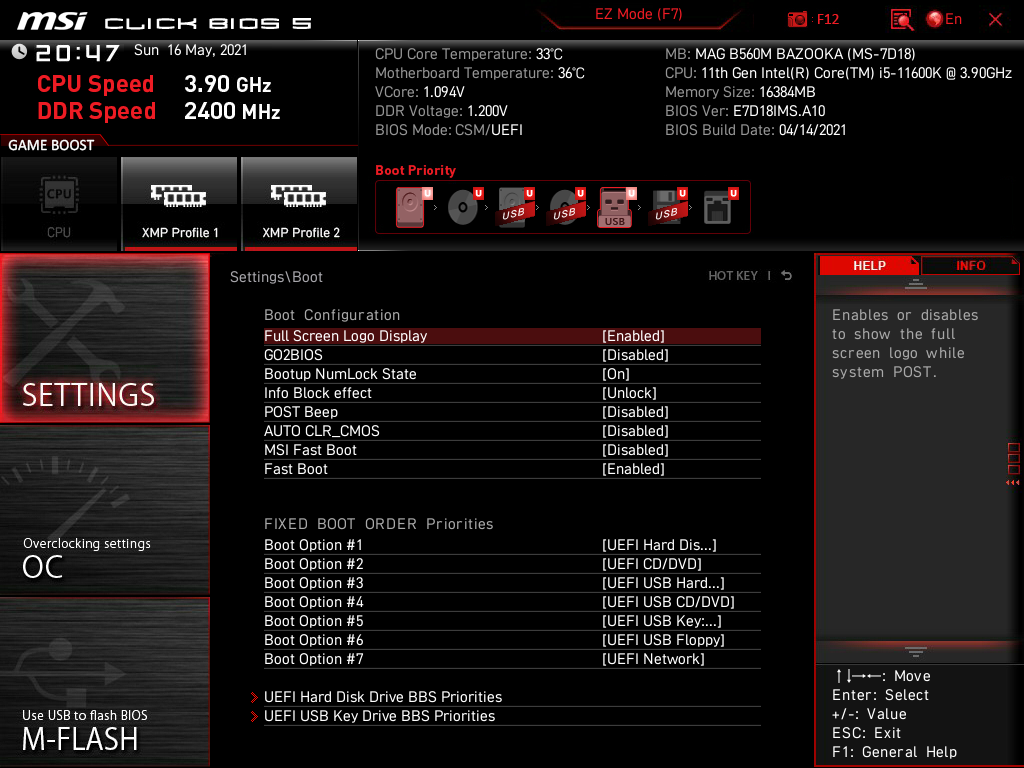Change the Fast Boot setting
The height and width of the screenshot is (768, 1024).
point(512,468)
